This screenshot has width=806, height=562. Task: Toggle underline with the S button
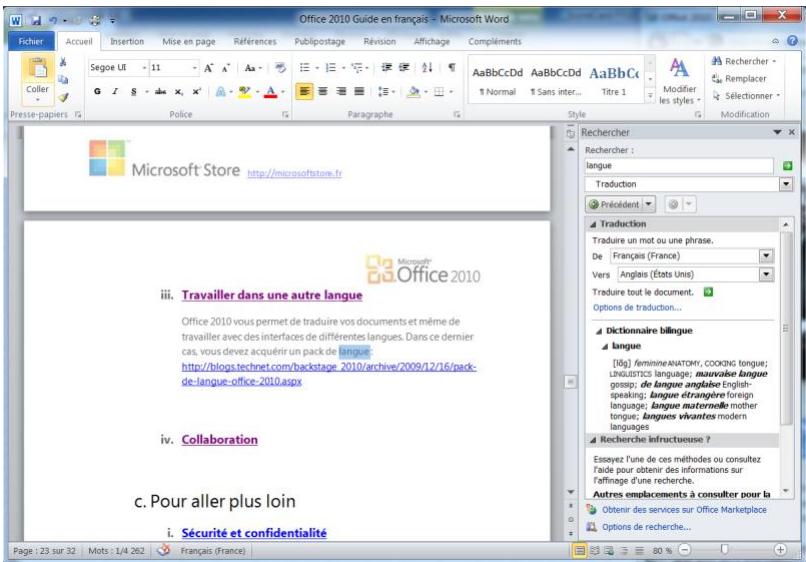point(134,92)
